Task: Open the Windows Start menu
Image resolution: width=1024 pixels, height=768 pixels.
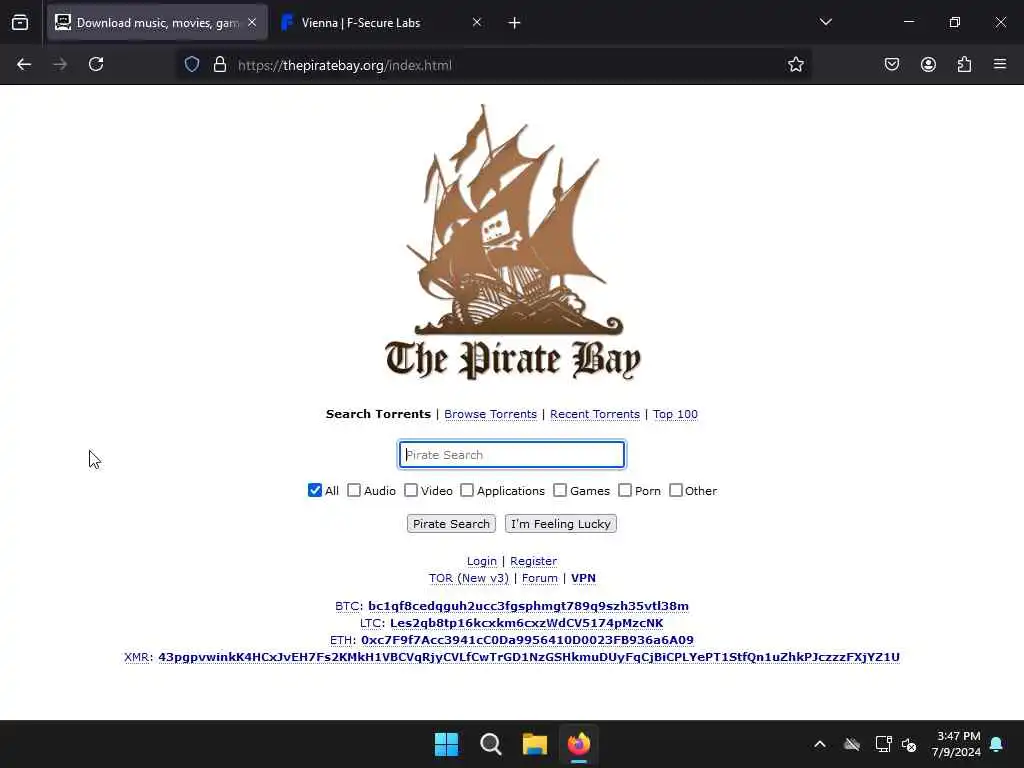Action: [x=447, y=744]
